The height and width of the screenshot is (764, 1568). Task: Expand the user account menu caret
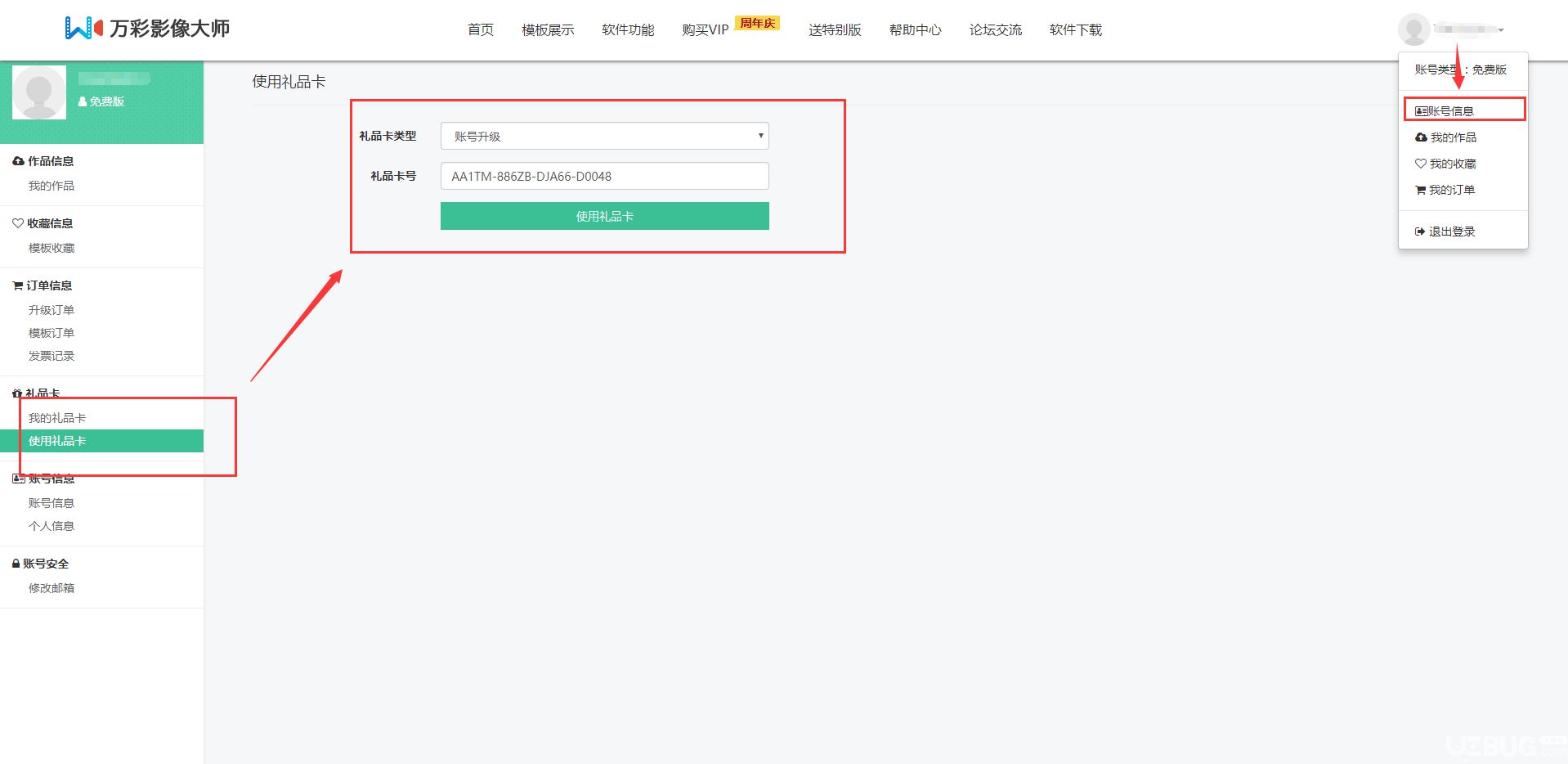(x=1501, y=30)
